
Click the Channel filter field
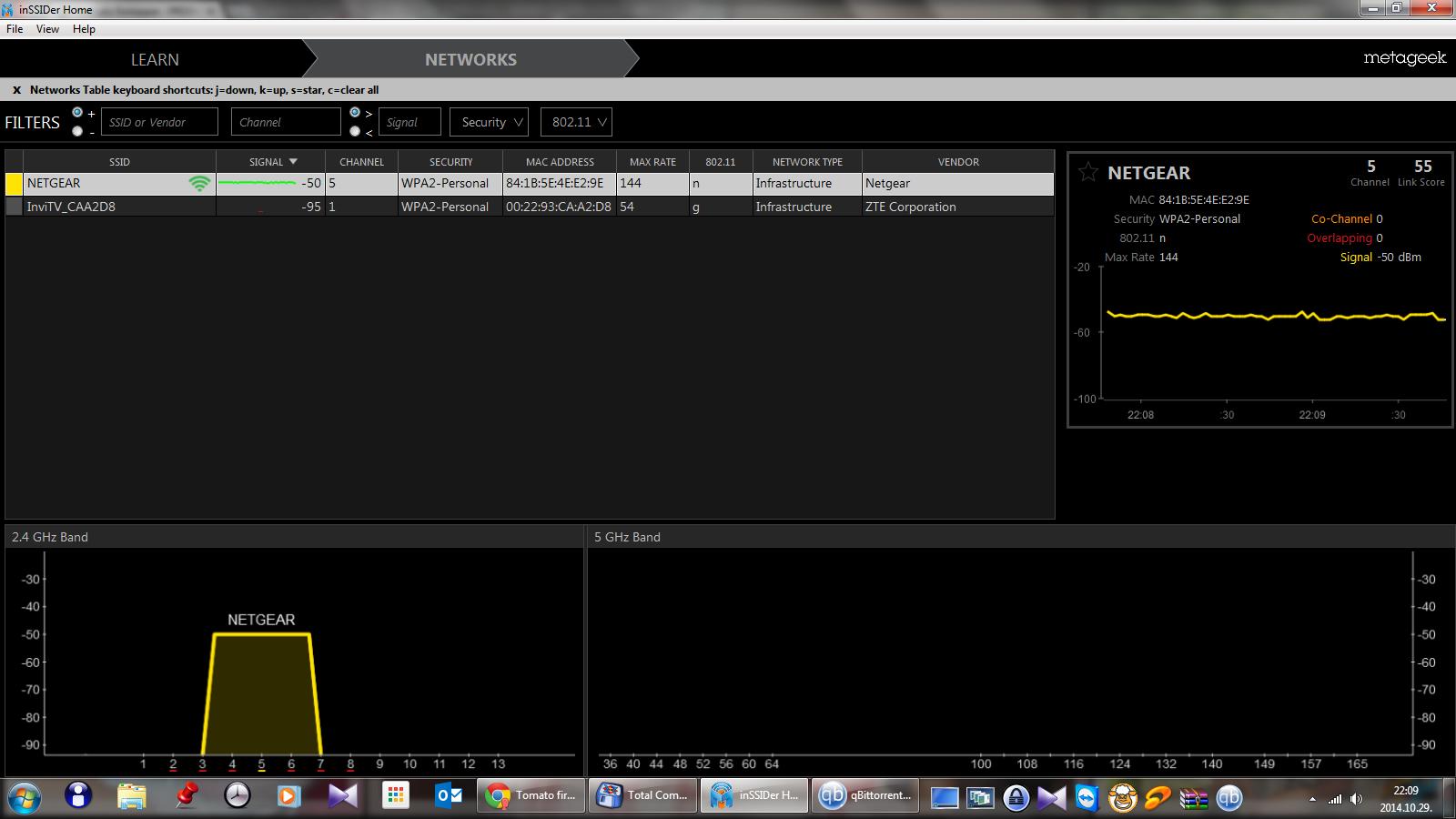click(x=286, y=122)
